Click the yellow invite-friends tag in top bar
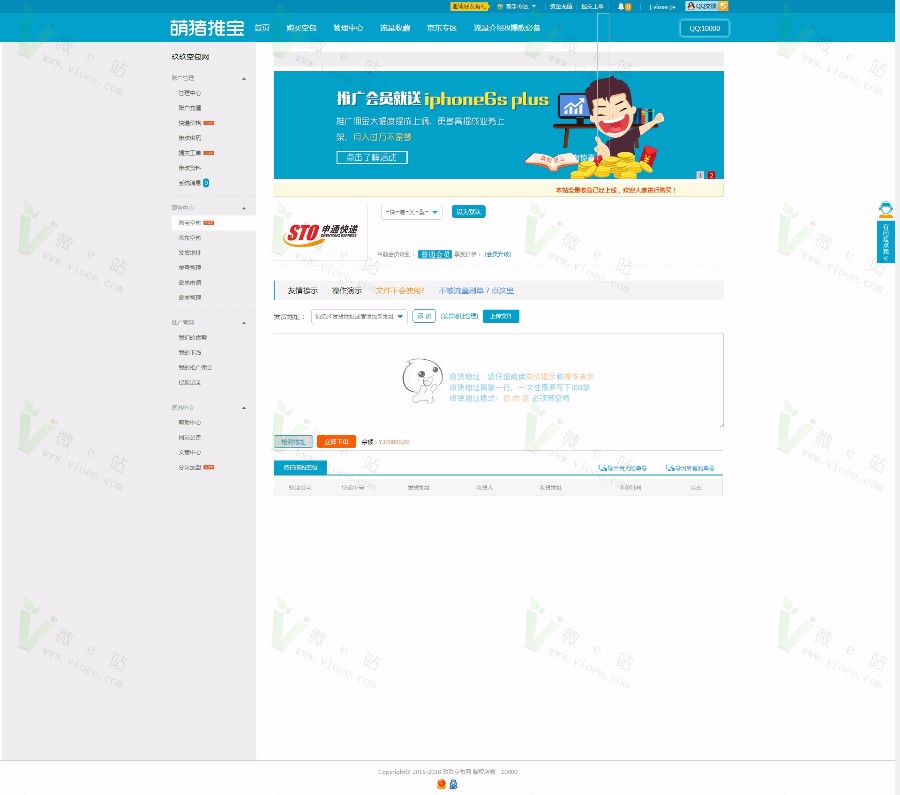The image size is (900, 795). pyautogui.click(x=469, y=6)
